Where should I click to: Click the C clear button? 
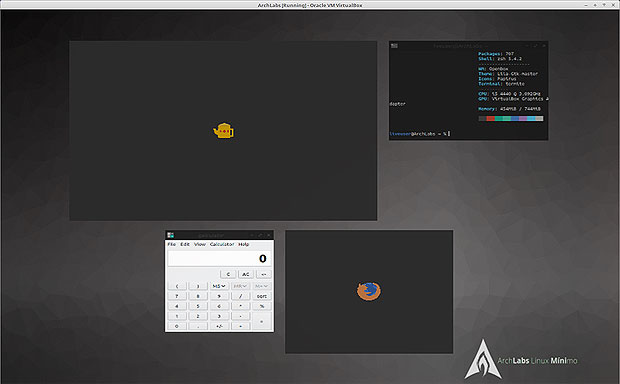click(x=228, y=274)
